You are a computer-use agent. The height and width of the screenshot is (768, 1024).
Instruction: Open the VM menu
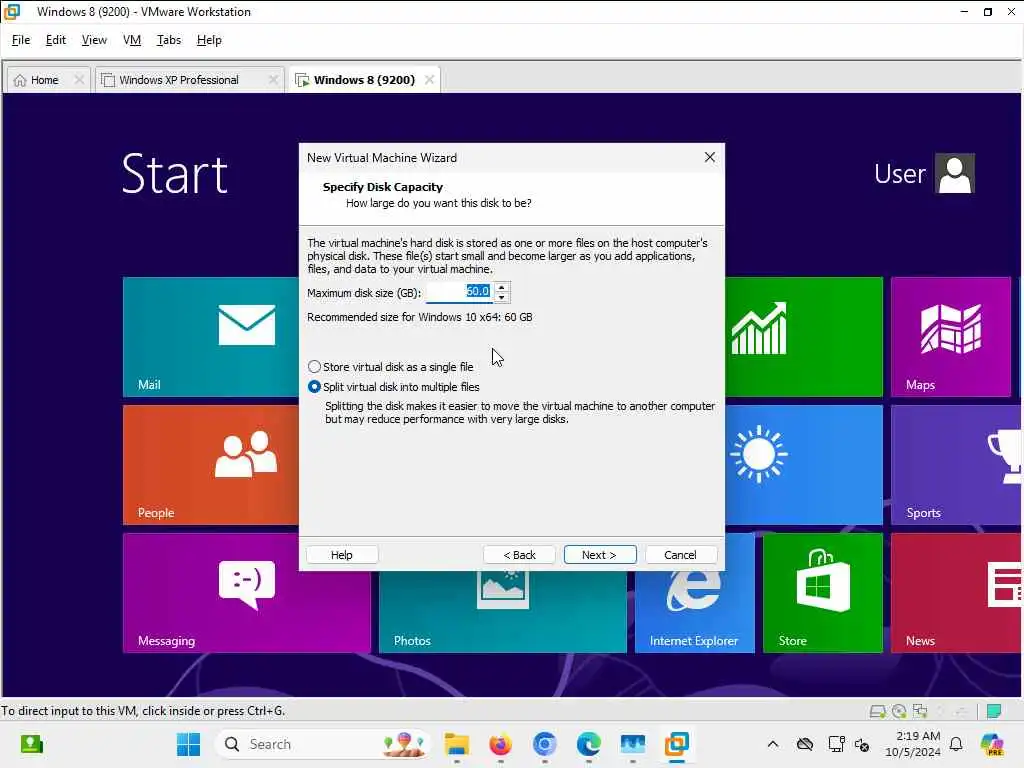coord(132,40)
